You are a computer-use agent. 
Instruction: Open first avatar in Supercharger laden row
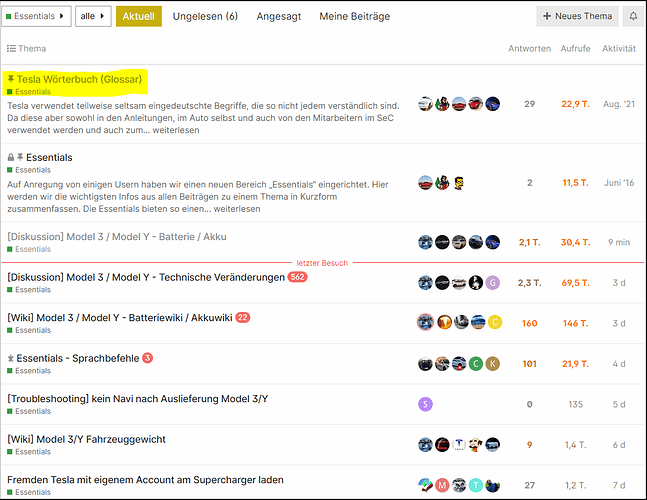[425, 485]
